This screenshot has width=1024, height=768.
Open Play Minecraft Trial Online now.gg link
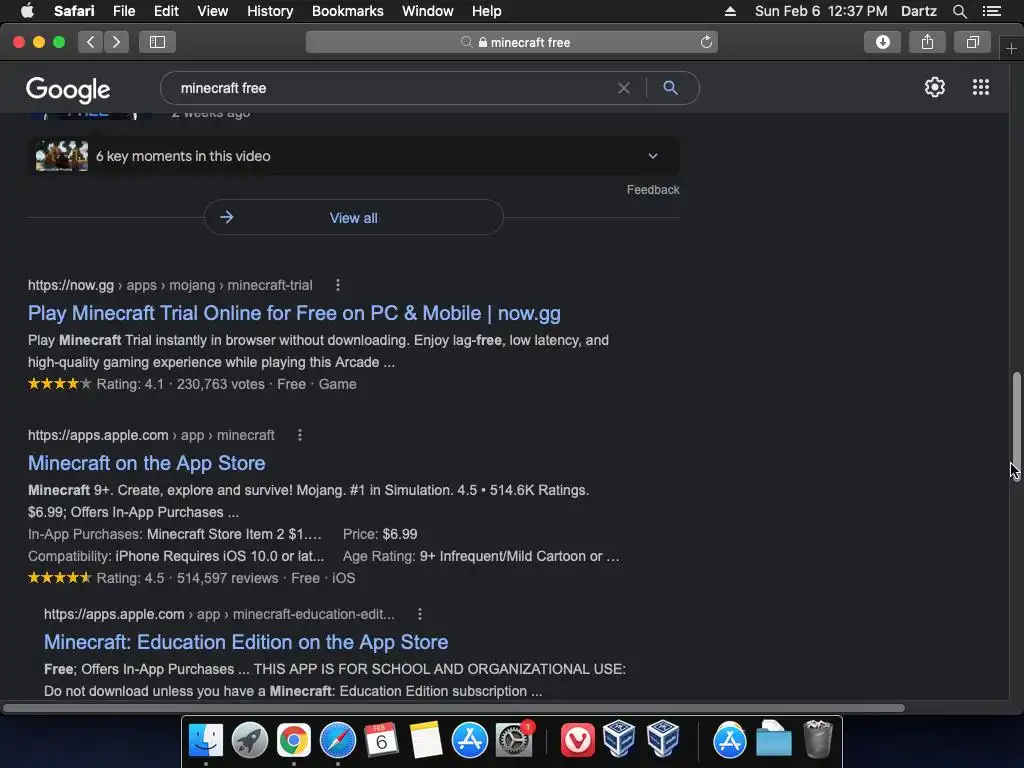pos(294,313)
